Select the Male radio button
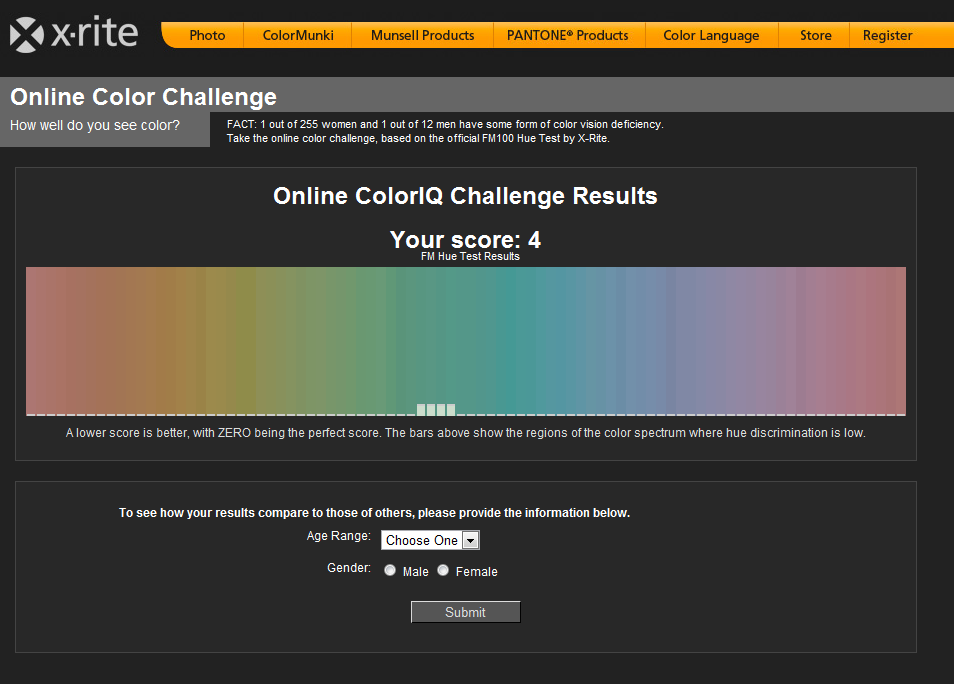Viewport: 954px width, 684px height. pyautogui.click(x=390, y=570)
